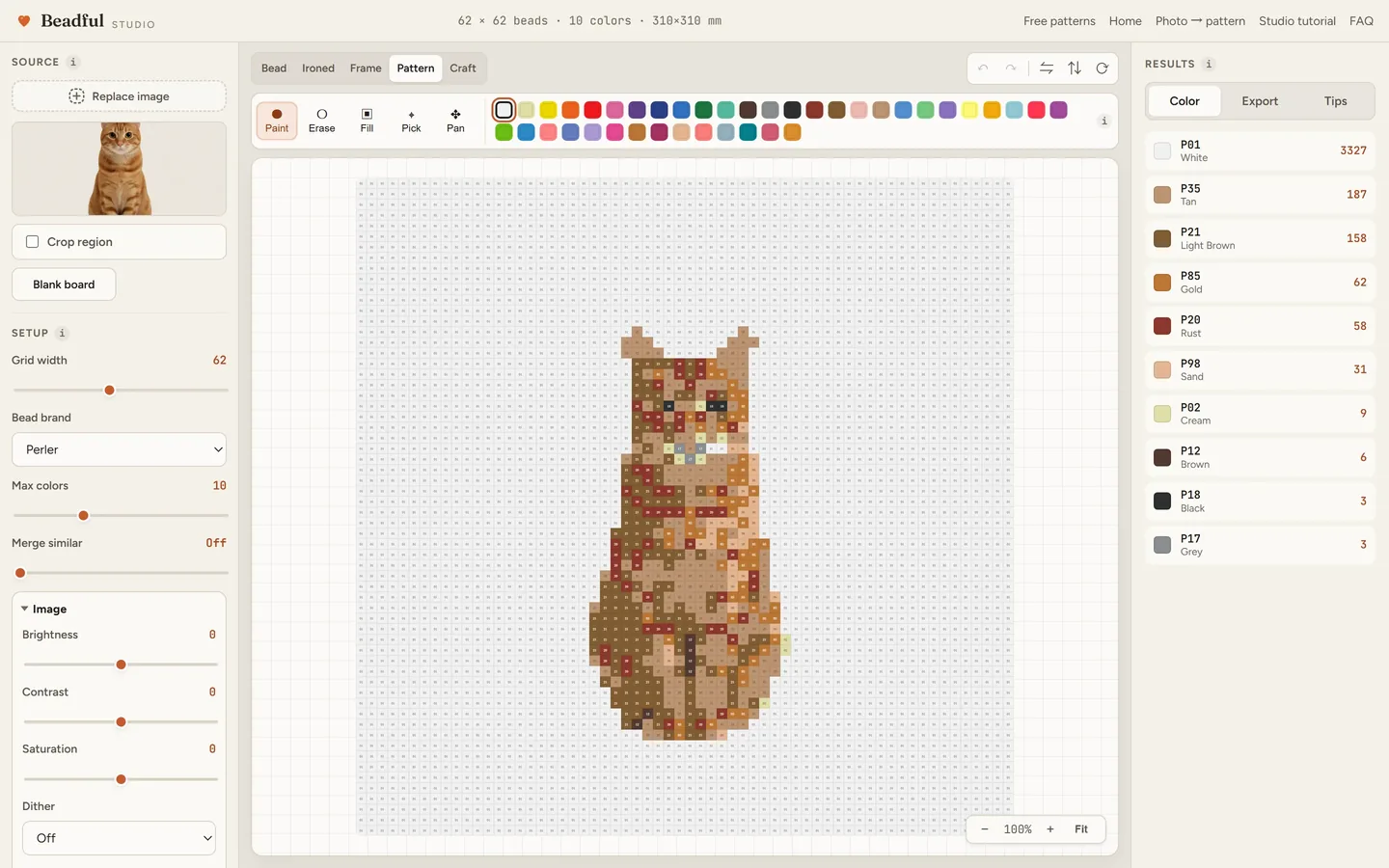Viewport: 1389px width, 868px height.
Task: Flip the pattern vertically
Action: (x=1075, y=68)
